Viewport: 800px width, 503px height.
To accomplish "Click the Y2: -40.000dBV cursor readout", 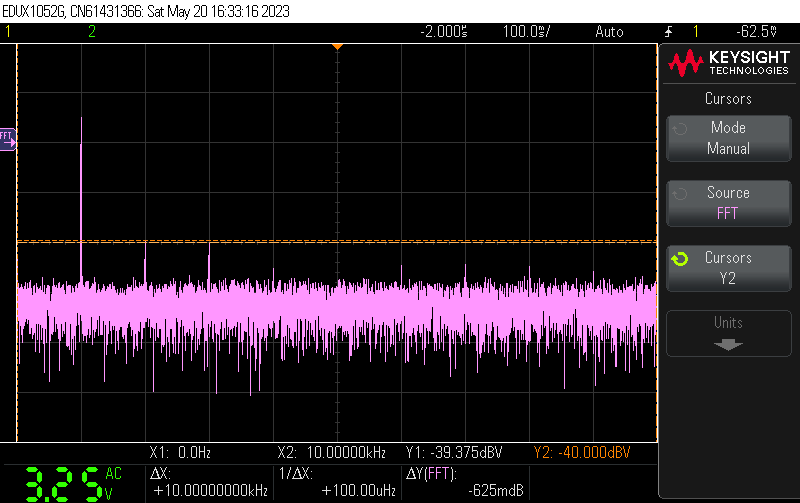I will 582,452.
